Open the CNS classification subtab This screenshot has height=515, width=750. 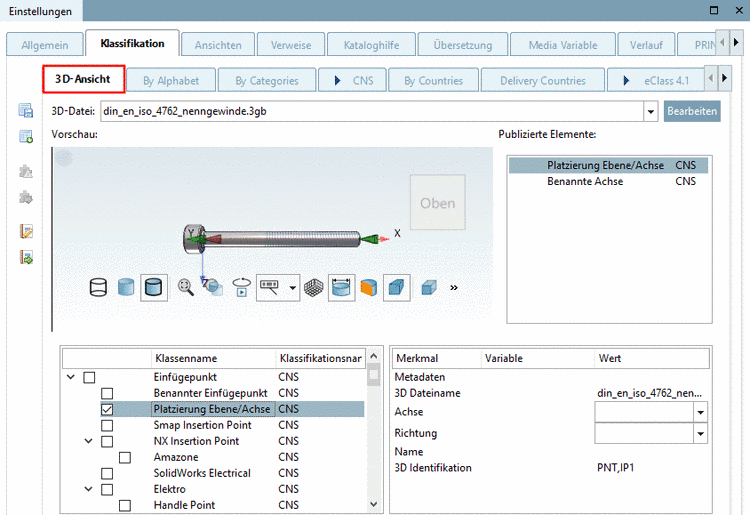tap(353, 80)
